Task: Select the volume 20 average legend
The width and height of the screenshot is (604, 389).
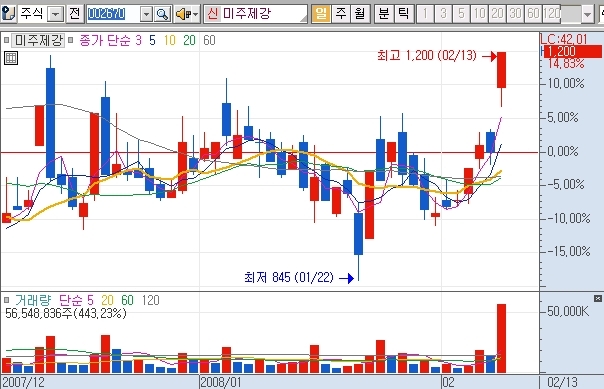Action: [x=107, y=300]
